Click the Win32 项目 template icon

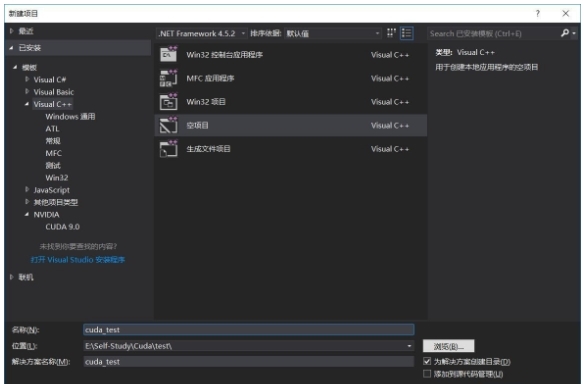pyautogui.click(x=168, y=102)
